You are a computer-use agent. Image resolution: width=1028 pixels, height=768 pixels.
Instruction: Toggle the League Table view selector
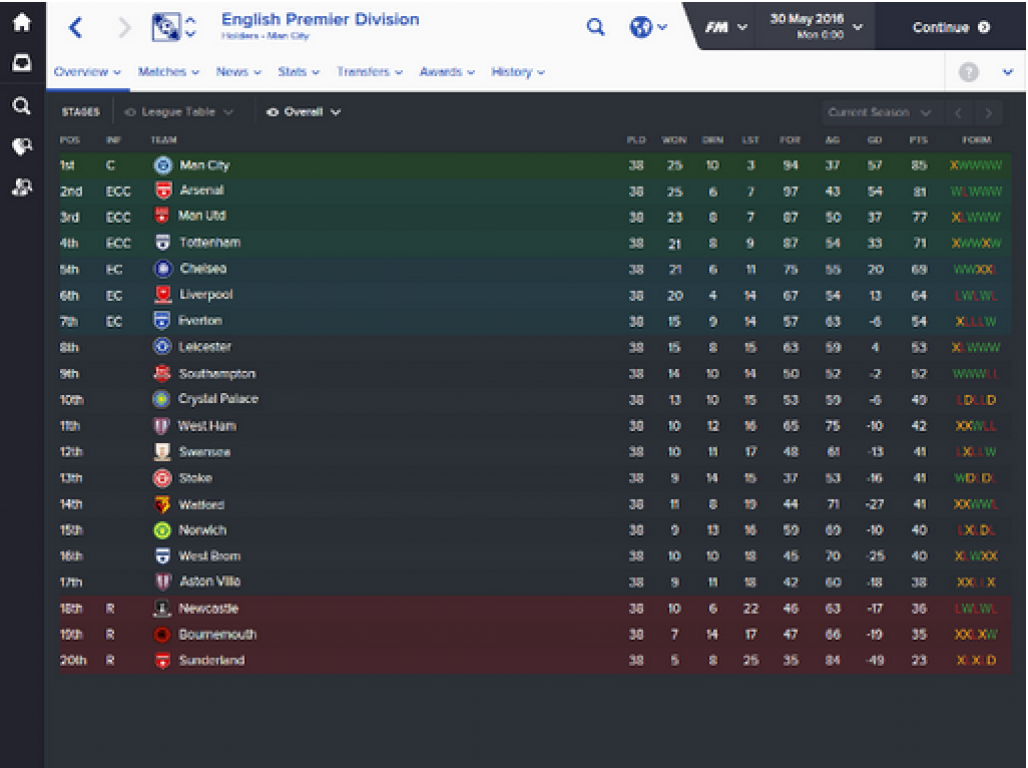pos(178,112)
